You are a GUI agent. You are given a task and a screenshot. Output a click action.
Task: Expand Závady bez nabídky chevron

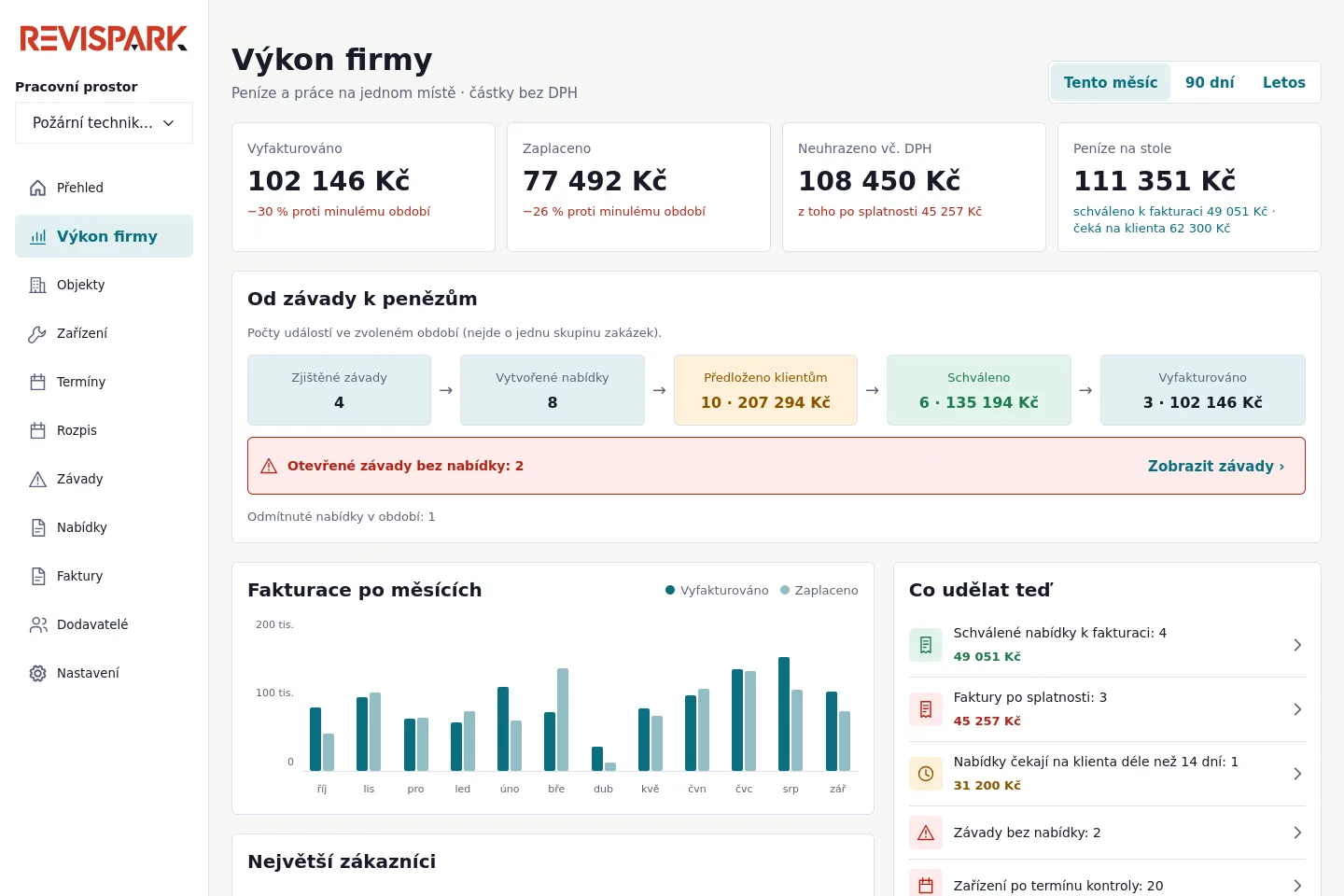point(1297,833)
